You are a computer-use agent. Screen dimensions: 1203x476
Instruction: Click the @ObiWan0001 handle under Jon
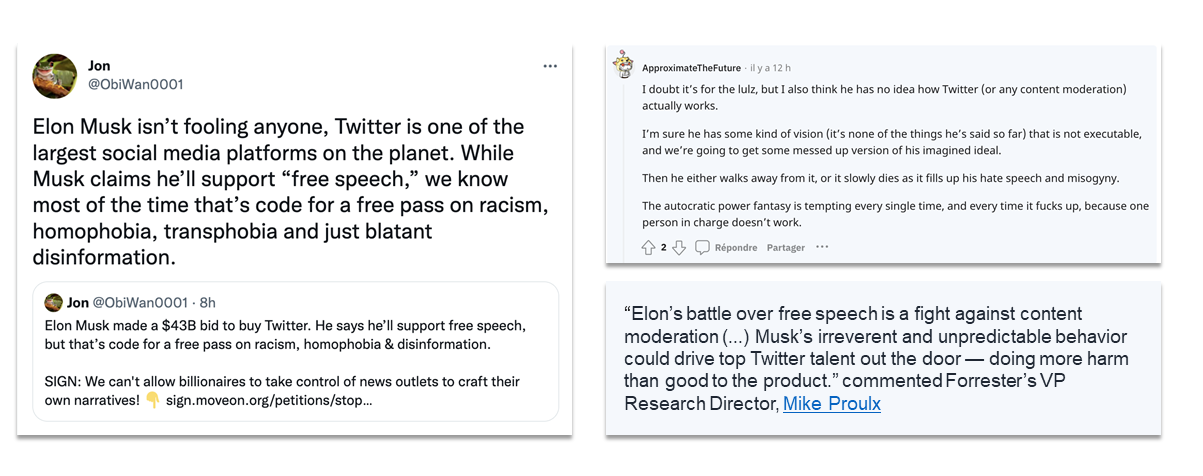[x=136, y=85]
